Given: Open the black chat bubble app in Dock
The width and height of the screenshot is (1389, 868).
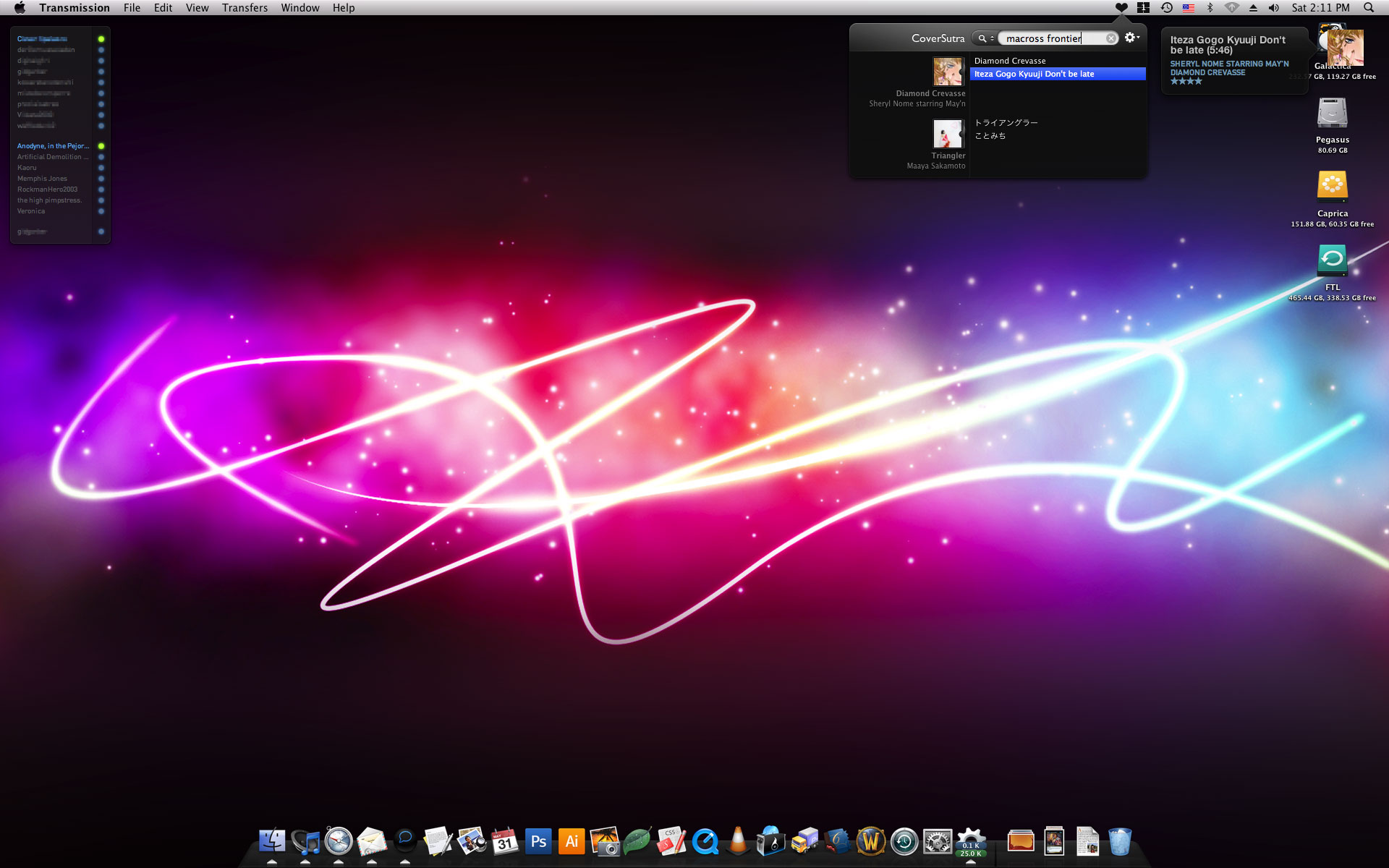Looking at the screenshot, I should 405,841.
